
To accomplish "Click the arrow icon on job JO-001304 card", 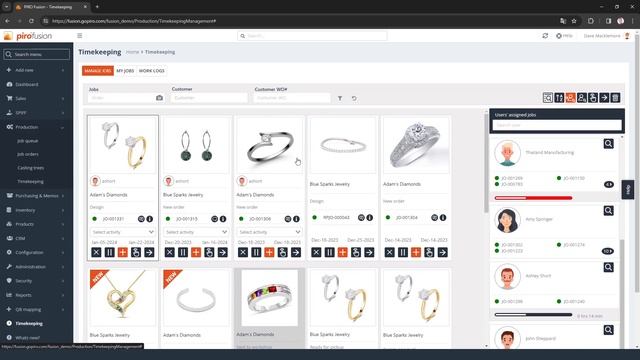I will point(442,252).
